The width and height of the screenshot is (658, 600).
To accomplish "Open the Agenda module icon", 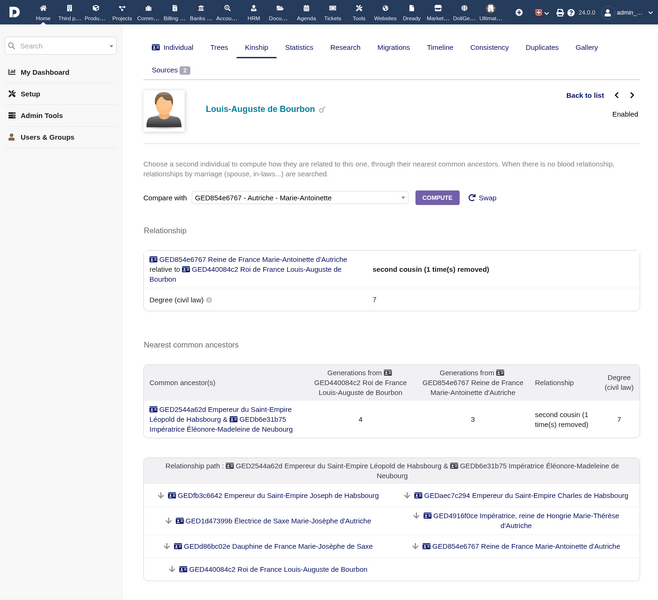I will (306, 8).
